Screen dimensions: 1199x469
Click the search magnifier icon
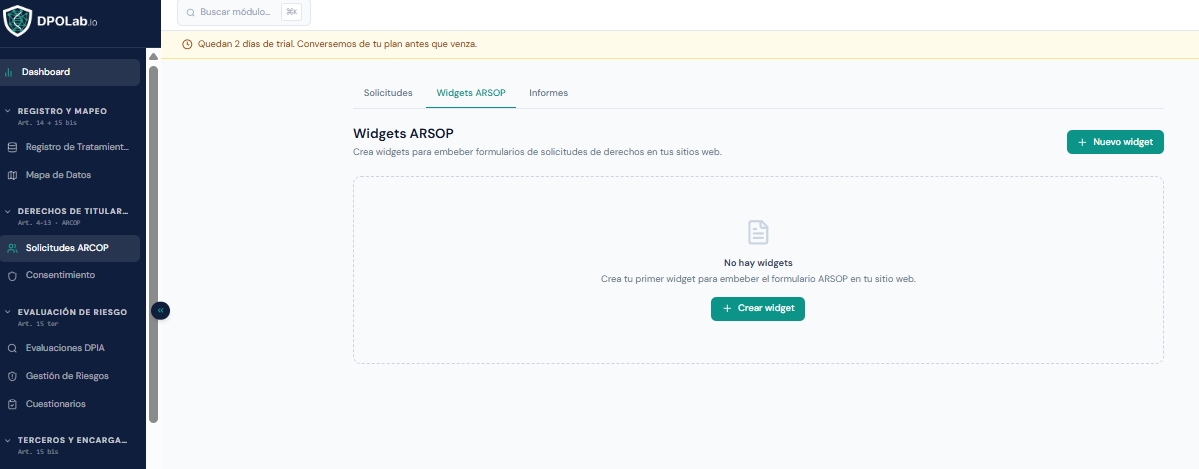pyautogui.click(x=190, y=13)
